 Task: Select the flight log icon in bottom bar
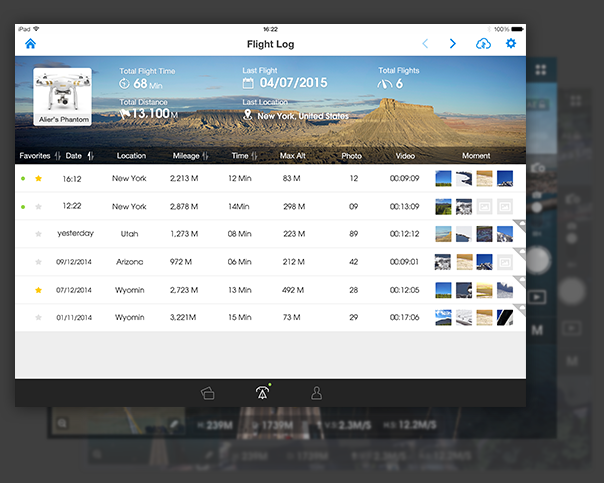click(x=262, y=393)
